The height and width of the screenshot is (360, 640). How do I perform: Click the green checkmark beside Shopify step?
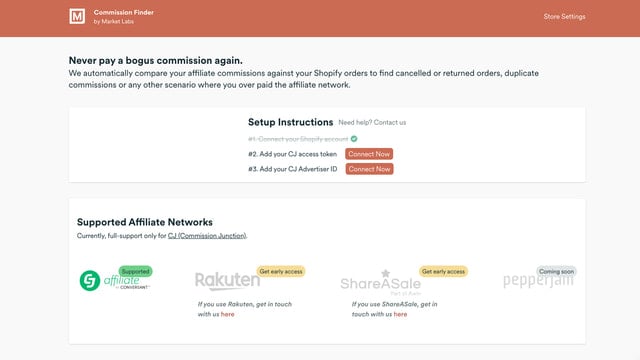(354, 139)
